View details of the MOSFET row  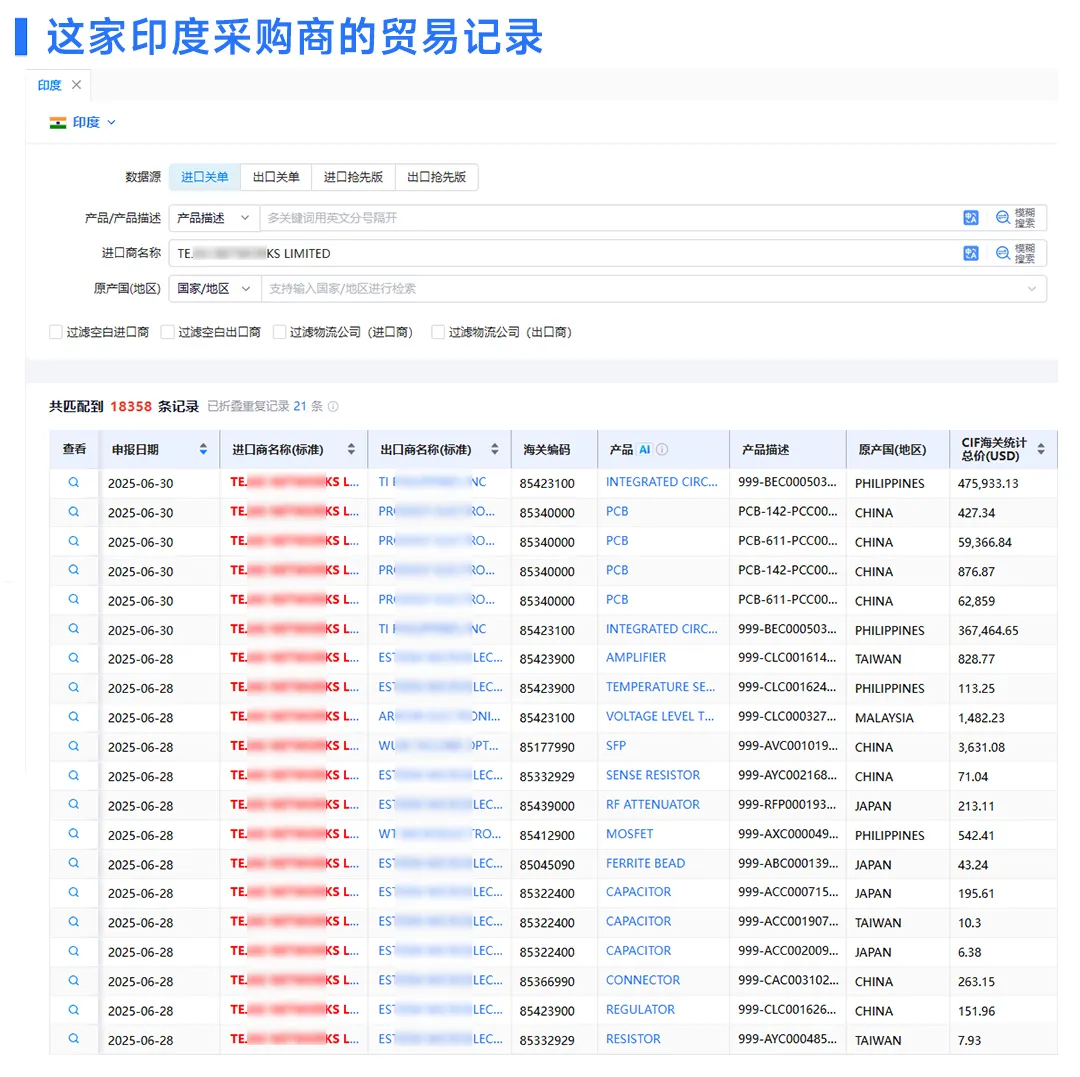(74, 834)
